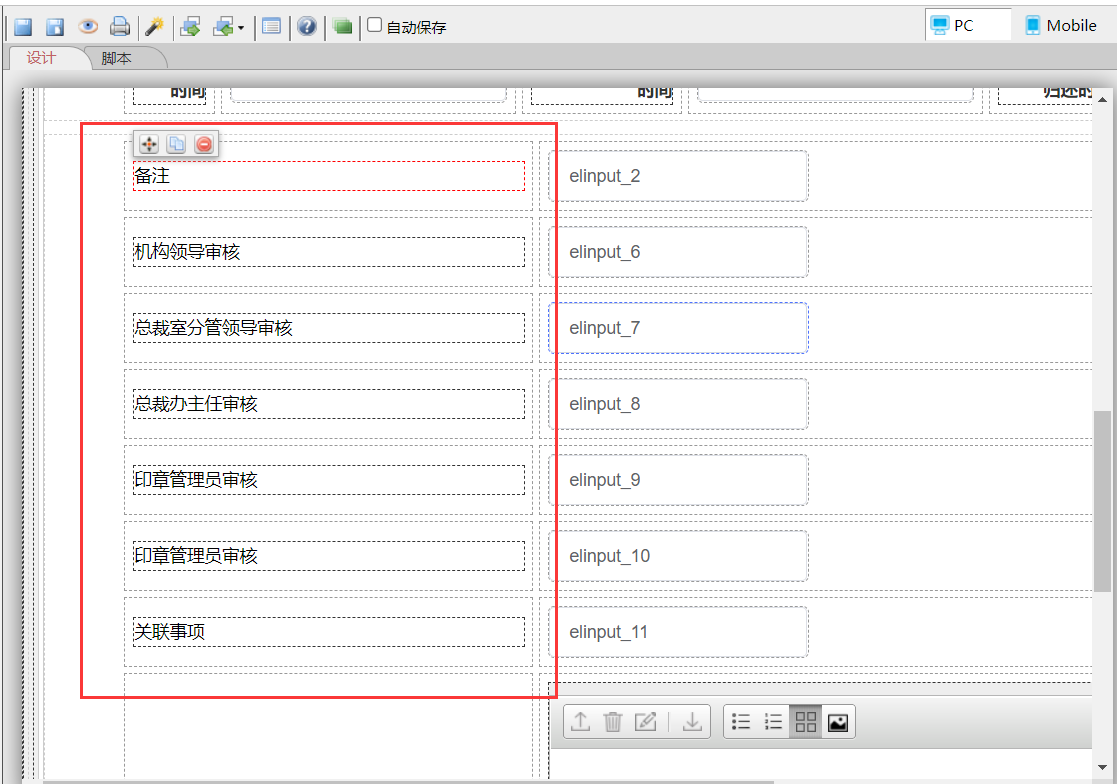Click the trash icon in attachment toolbar
This screenshot has height=784, width=1117.
click(613, 722)
